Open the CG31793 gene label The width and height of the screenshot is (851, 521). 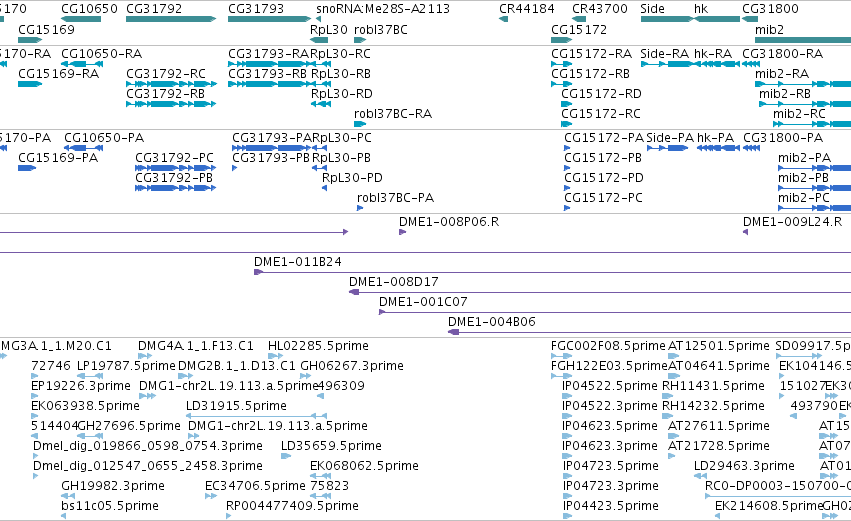(256, 9)
